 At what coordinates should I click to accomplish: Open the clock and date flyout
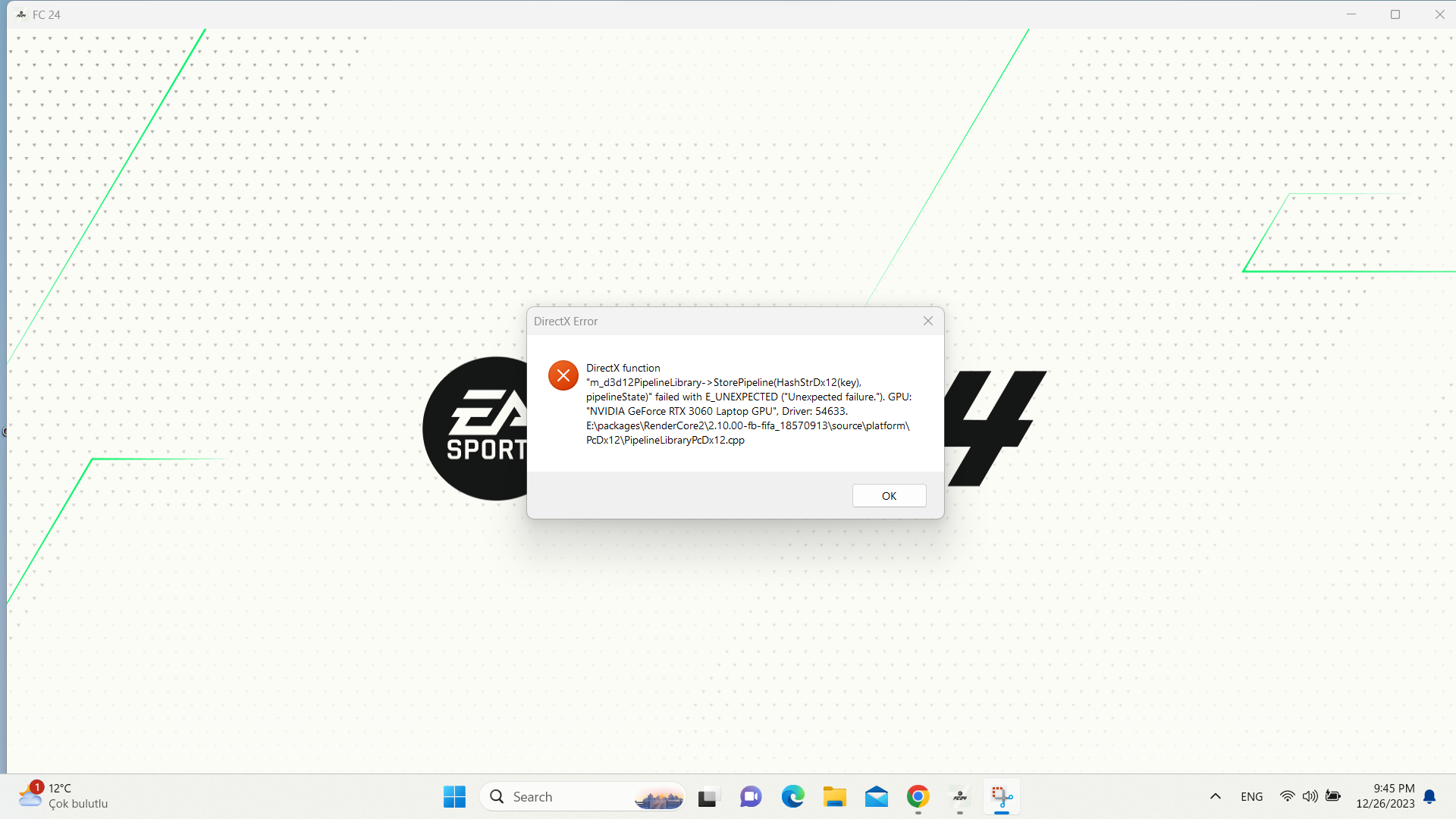point(1385,796)
